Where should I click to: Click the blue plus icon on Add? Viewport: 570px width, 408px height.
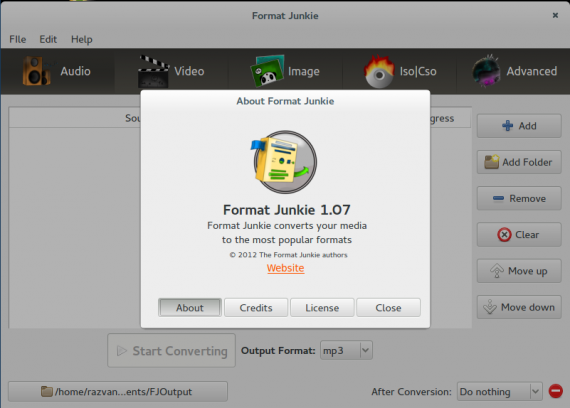[x=507, y=126]
